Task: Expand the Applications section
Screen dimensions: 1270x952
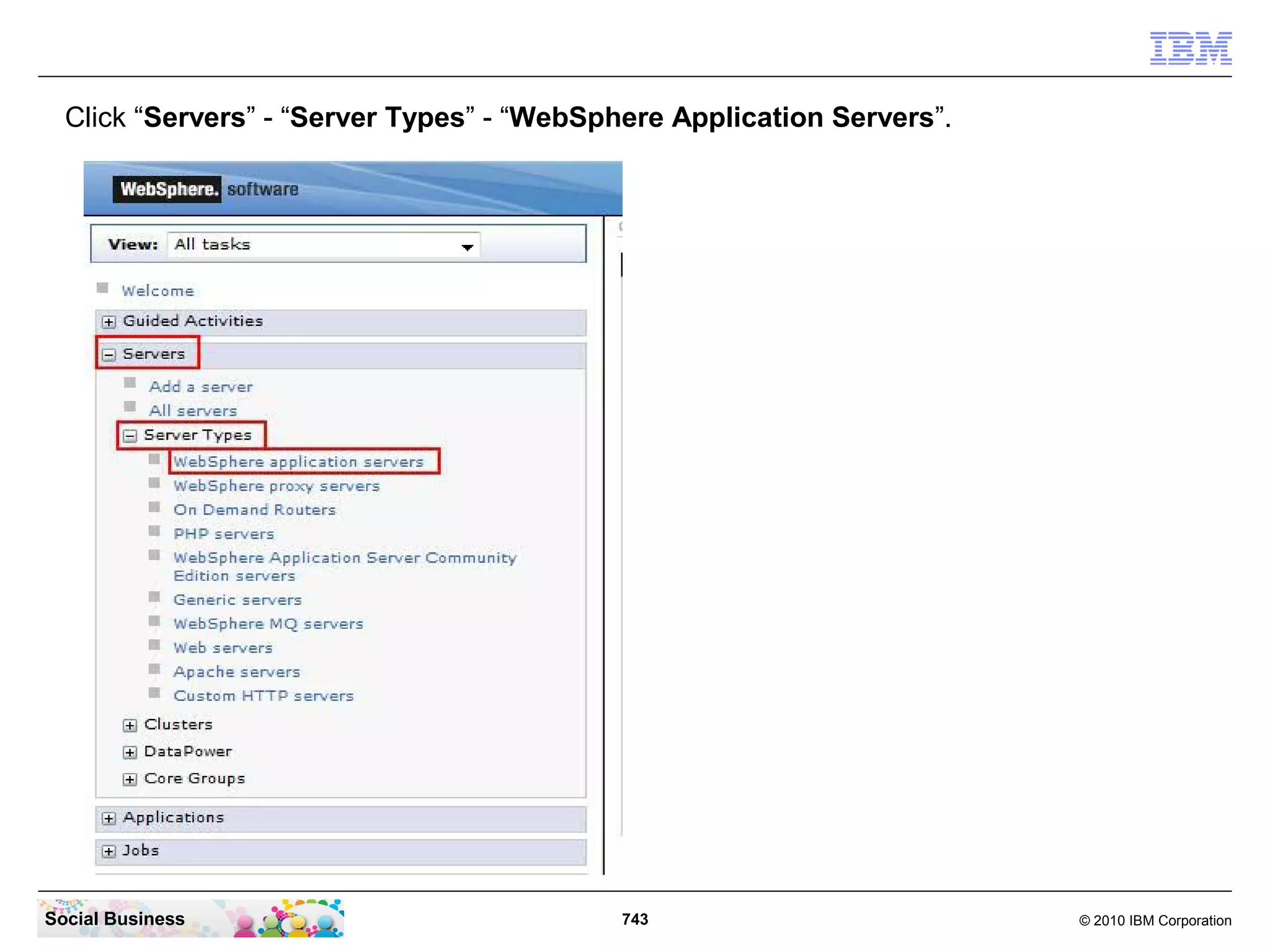Action: point(109,818)
